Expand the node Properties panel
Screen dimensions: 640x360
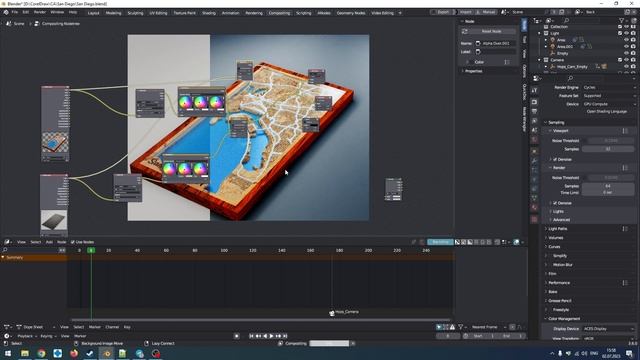pos(473,71)
